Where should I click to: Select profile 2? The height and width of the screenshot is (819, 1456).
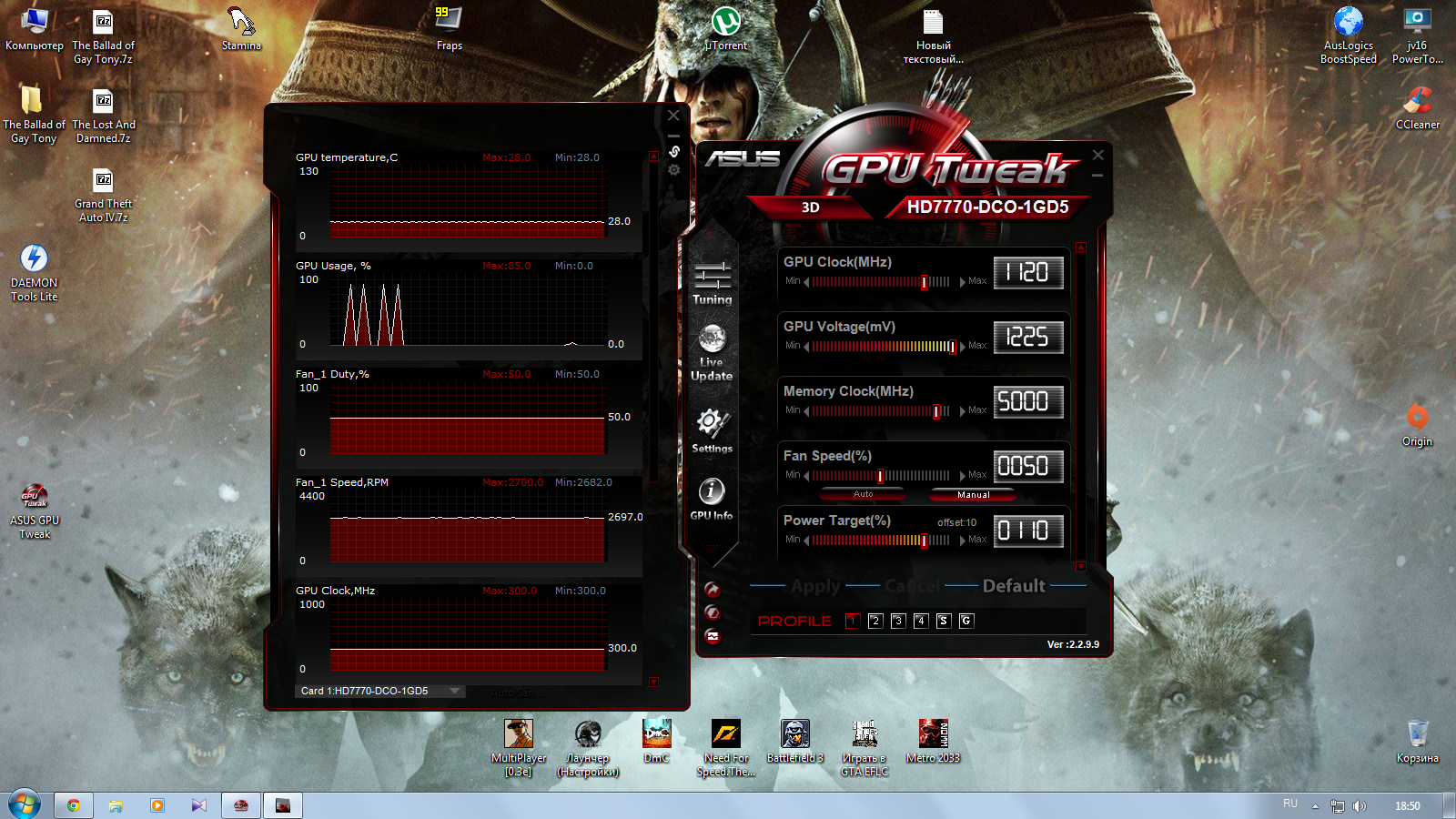click(x=875, y=621)
